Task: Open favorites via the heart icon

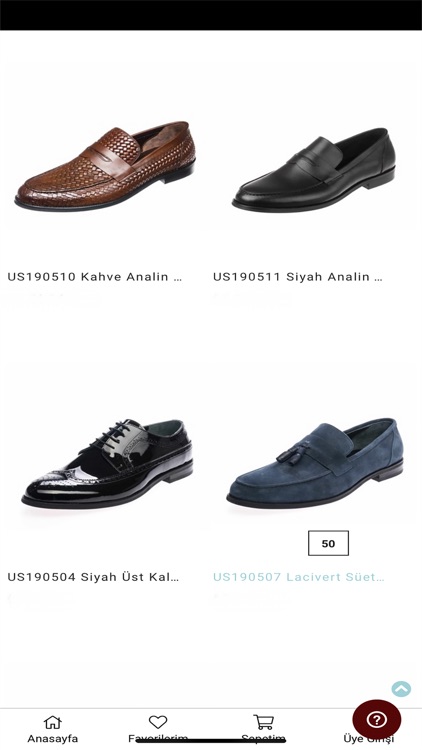Action: [158, 722]
